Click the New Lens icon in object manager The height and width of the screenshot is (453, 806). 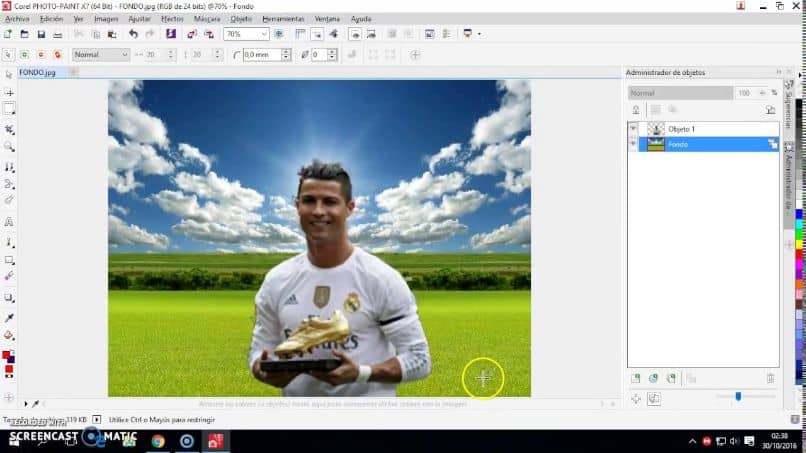click(x=653, y=378)
